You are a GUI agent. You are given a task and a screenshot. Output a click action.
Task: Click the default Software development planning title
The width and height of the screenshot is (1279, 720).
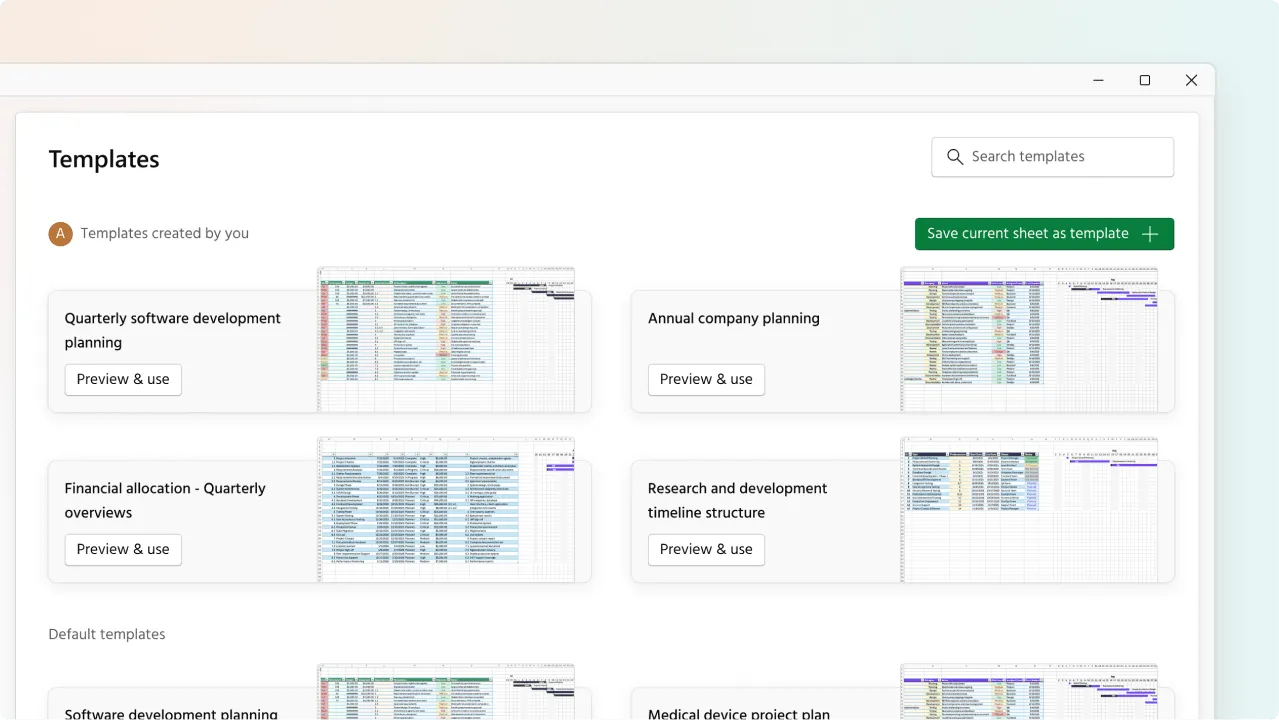[x=171, y=713]
